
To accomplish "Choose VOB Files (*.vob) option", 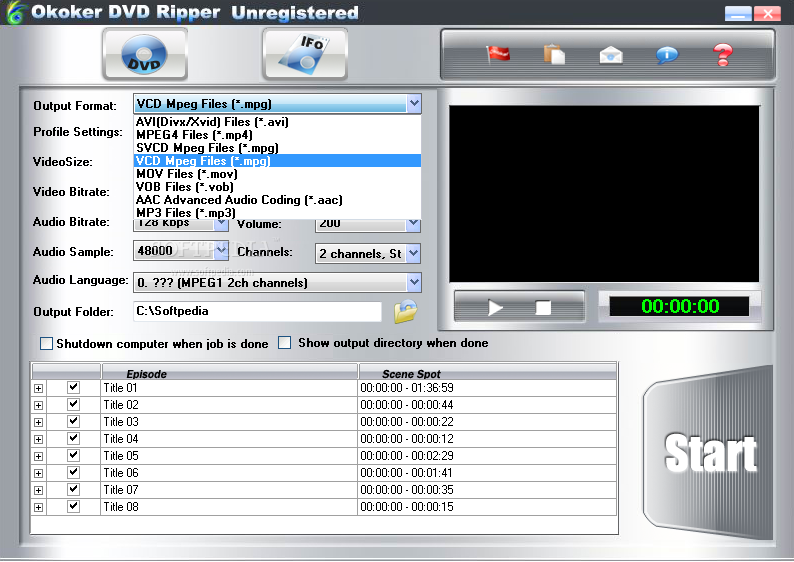I will (x=277, y=187).
